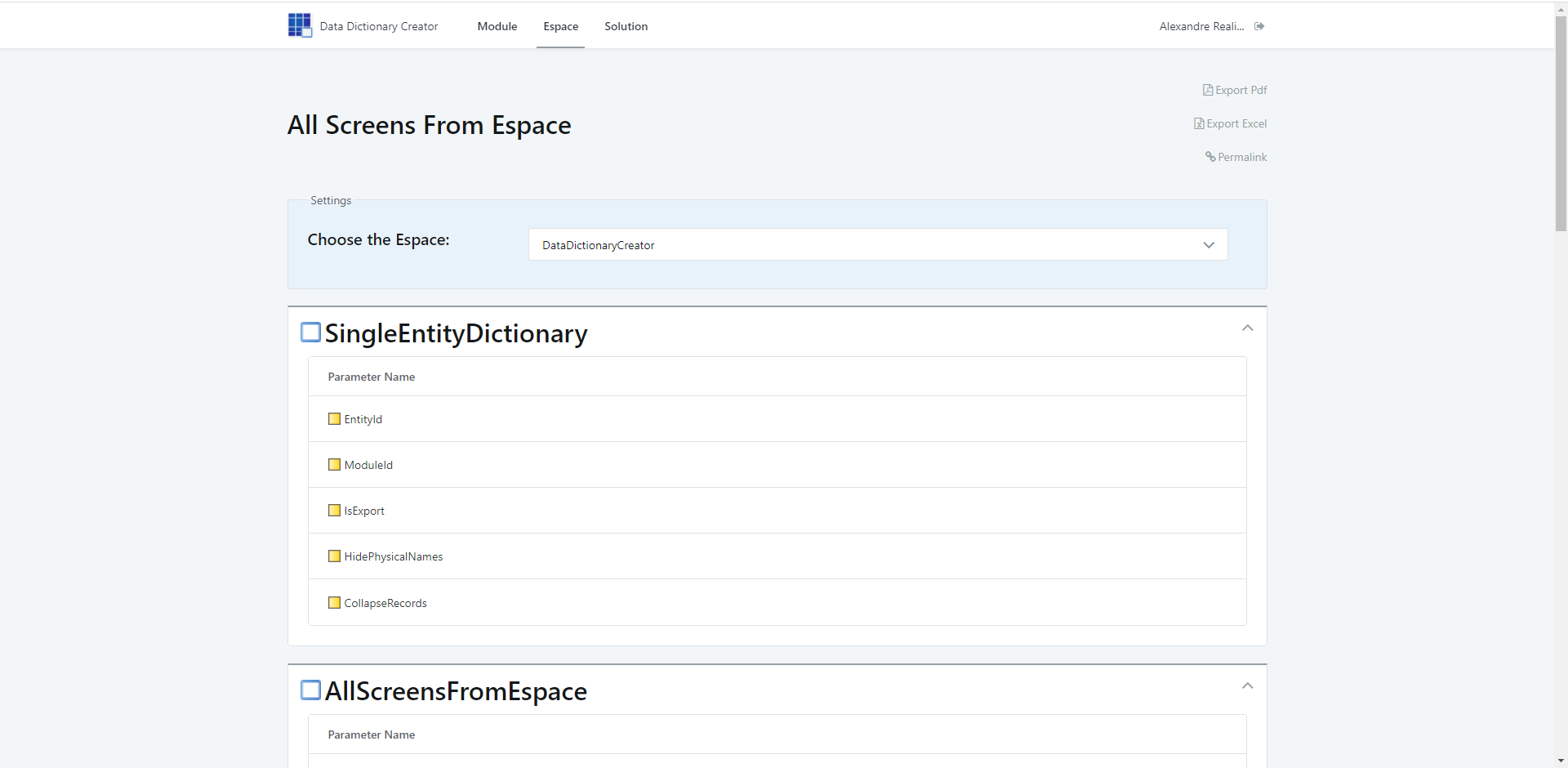
Task: Click the PDF file icon next to Export Pdf
Action: tap(1207, 90)
